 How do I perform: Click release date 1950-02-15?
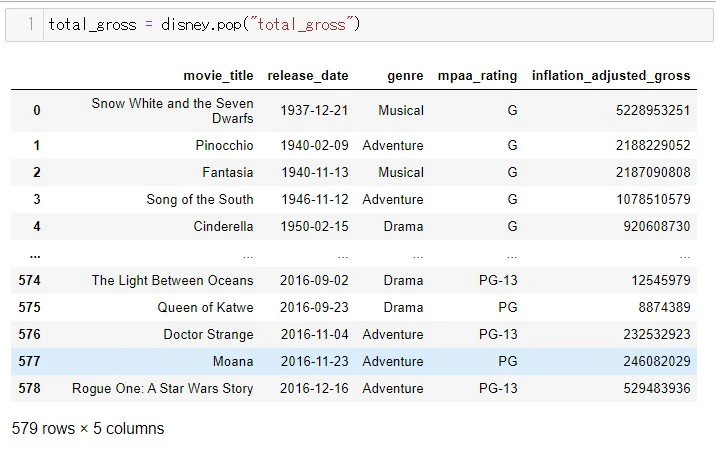[314, 226]
